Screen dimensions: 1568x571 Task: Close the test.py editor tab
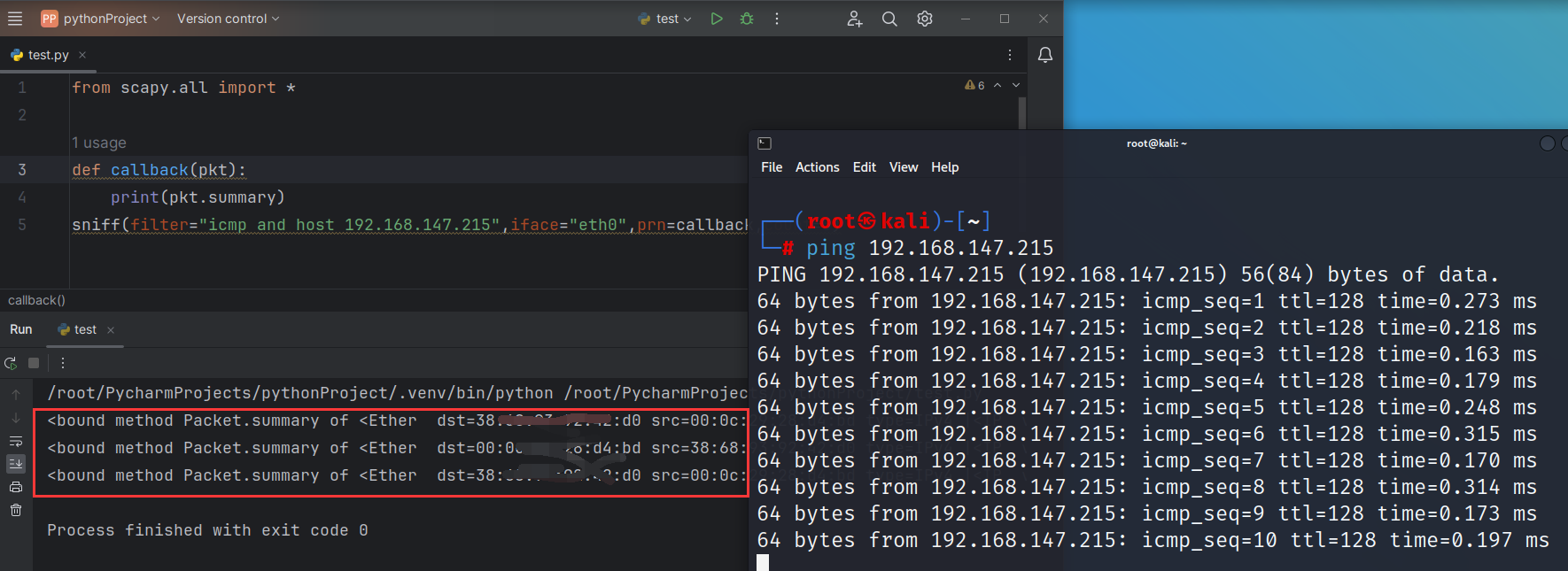pos(82,55)
